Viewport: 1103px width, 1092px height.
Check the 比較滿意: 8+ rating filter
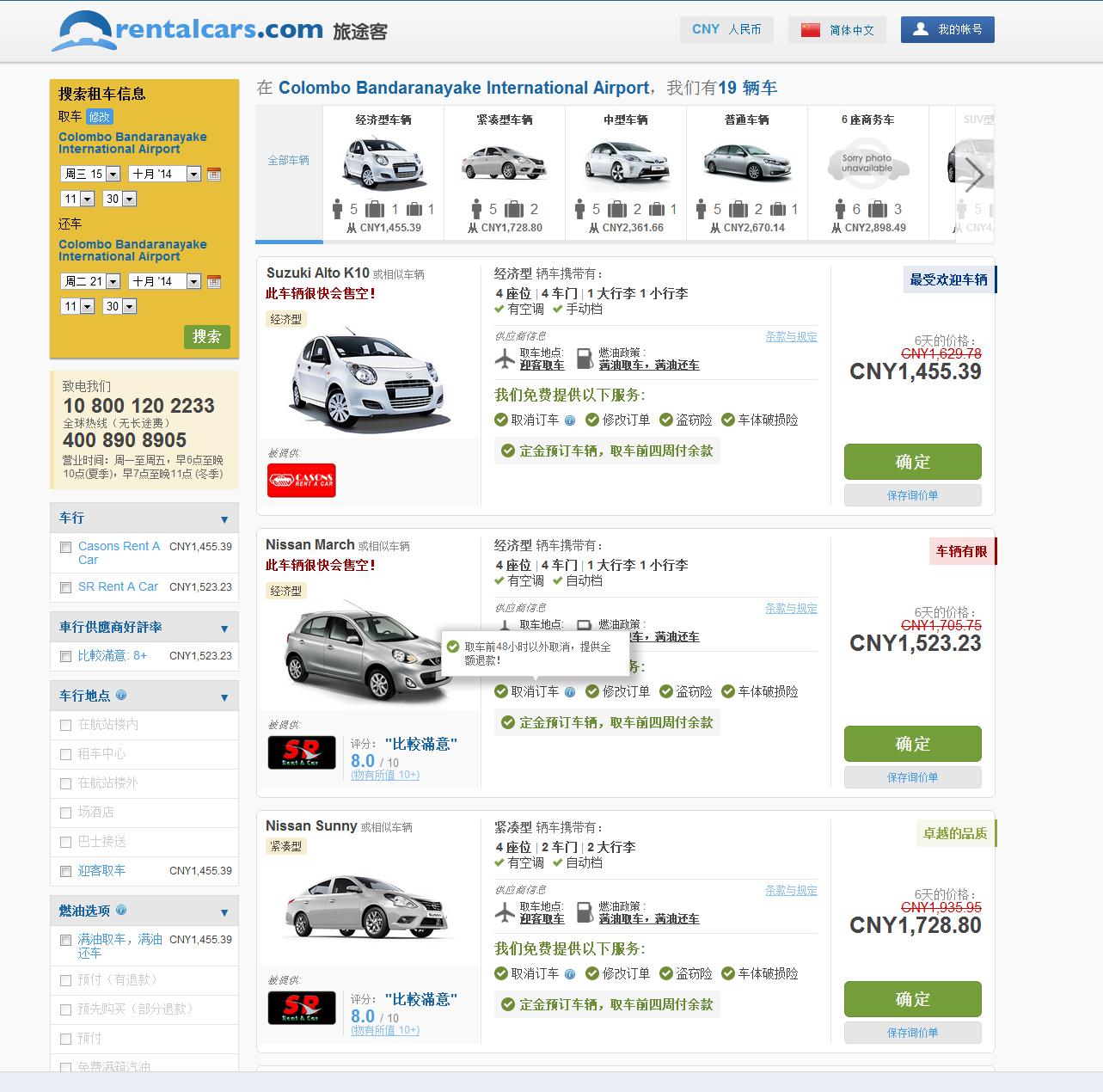pos(66,656)
